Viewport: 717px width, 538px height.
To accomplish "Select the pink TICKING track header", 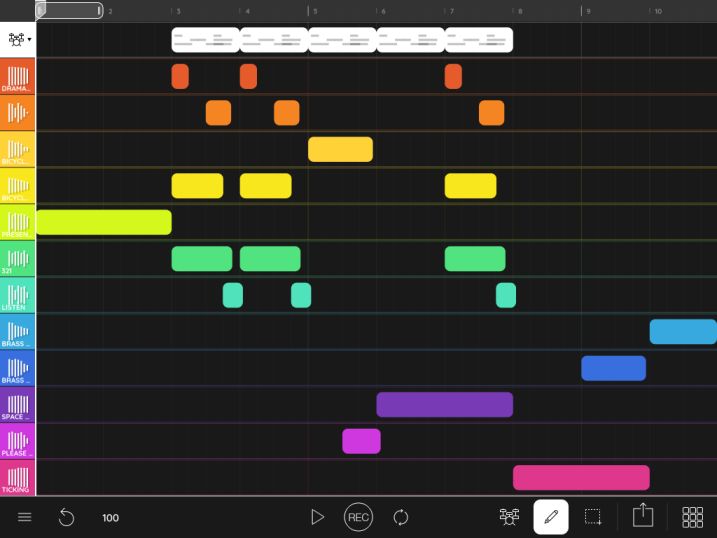I will [x=17, y=478].
